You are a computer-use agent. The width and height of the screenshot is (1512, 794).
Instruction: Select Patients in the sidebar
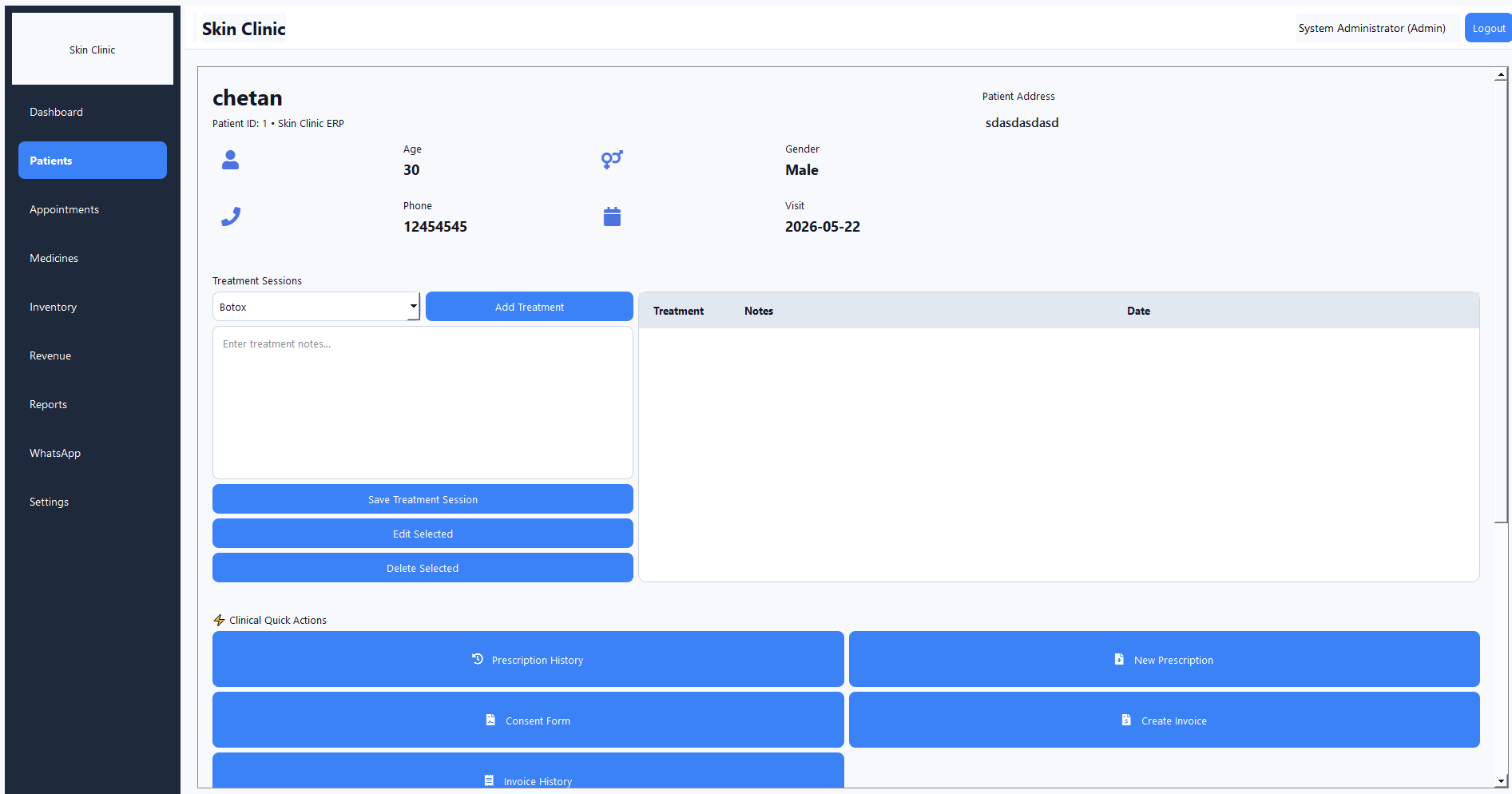coord(93,161)
